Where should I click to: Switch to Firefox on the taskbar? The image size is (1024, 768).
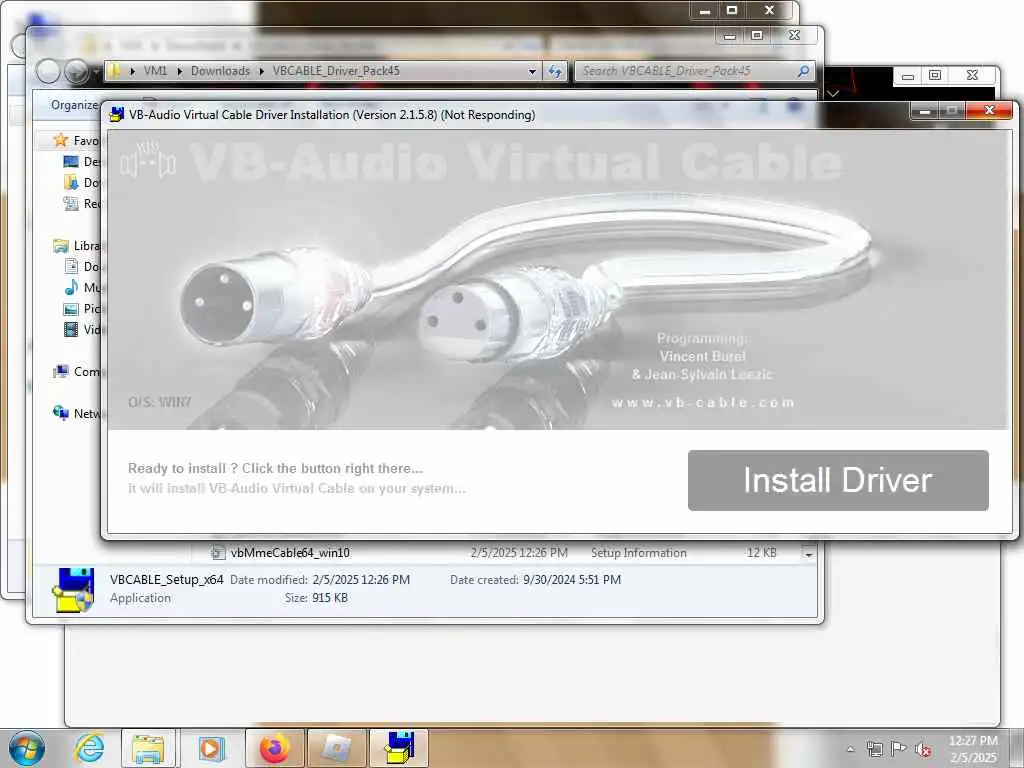click(275, 748)
